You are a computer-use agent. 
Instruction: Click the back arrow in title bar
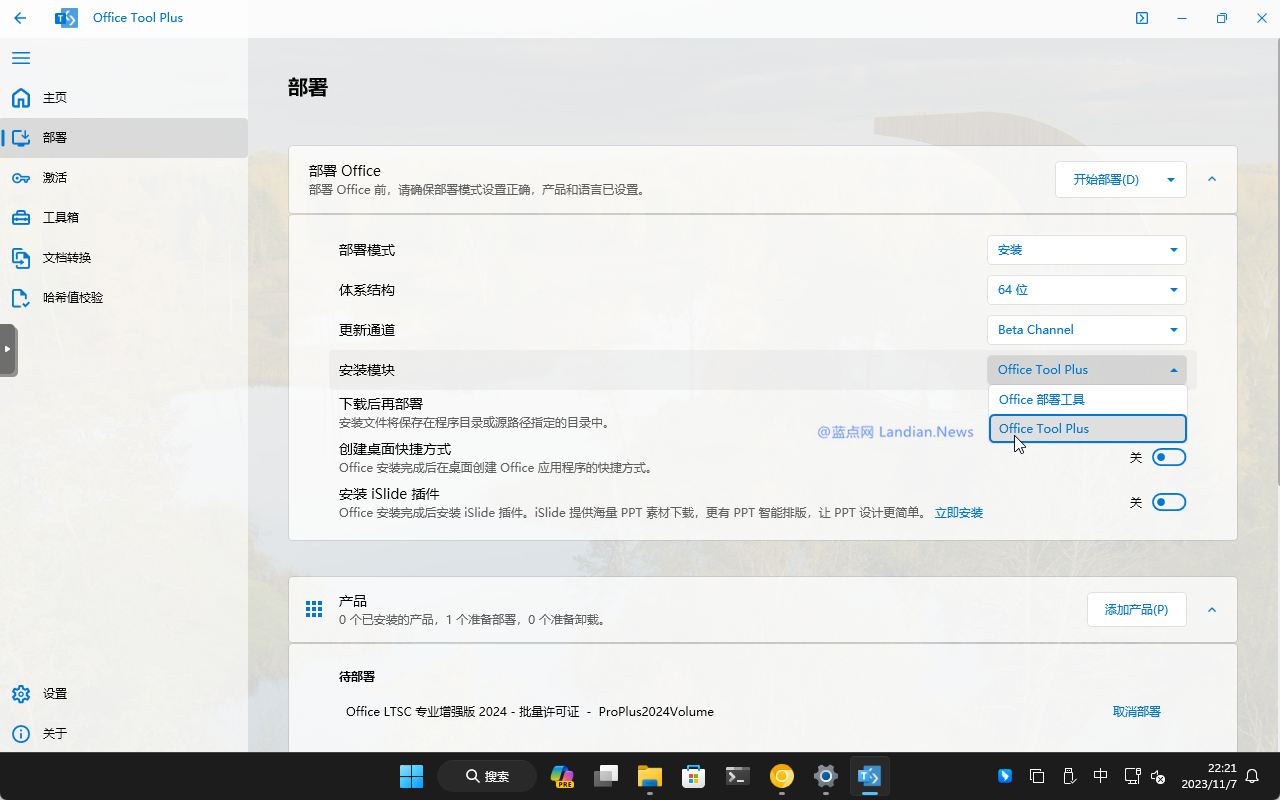(x=20, y=18)
